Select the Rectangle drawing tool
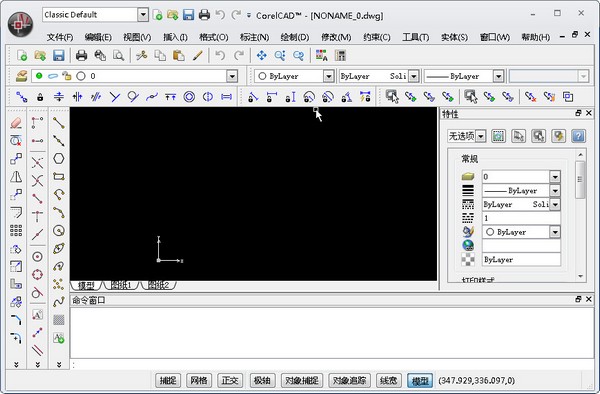The image size is (600, 394). click(59, 177)
